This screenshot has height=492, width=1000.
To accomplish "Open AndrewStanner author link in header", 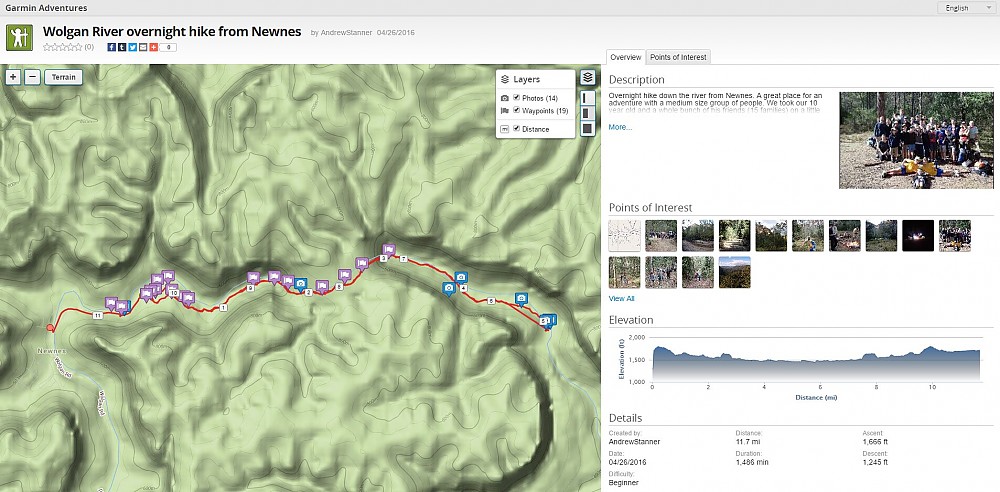I will 346,33.
